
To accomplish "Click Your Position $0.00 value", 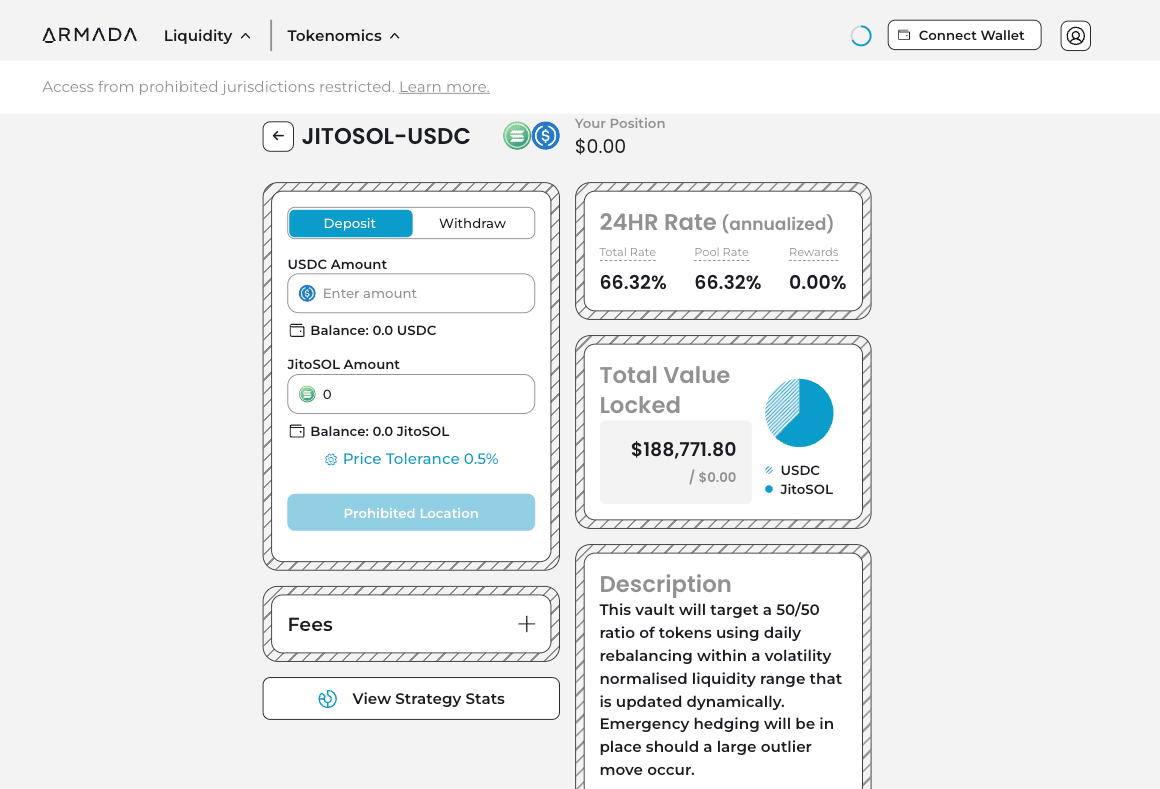I will [x=600, y=146].
